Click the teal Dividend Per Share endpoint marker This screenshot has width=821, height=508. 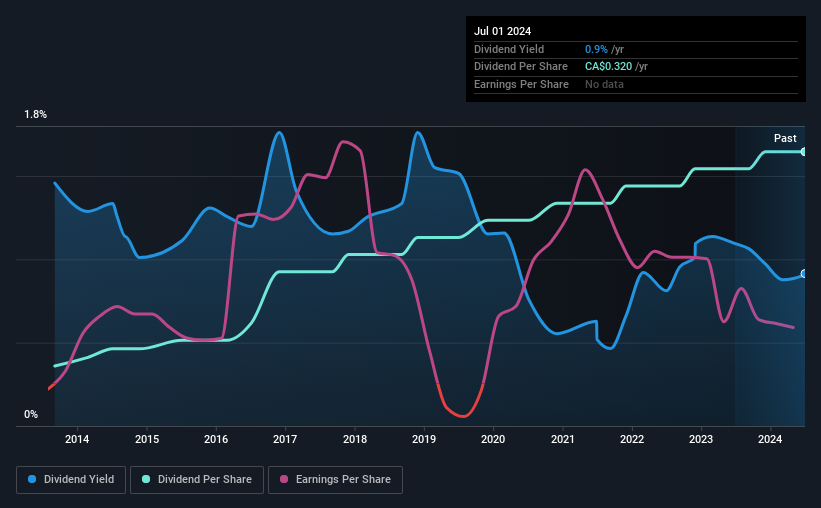(803, 152)
